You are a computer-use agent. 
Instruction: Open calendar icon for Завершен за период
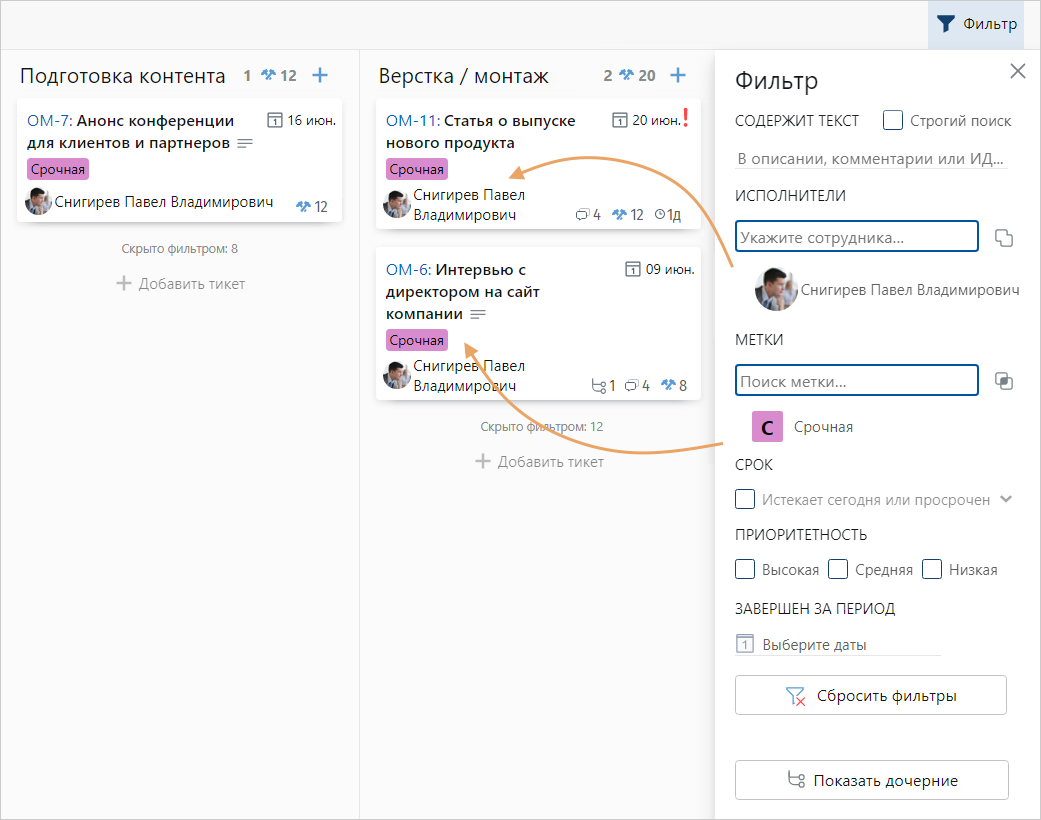click(744, 644)
